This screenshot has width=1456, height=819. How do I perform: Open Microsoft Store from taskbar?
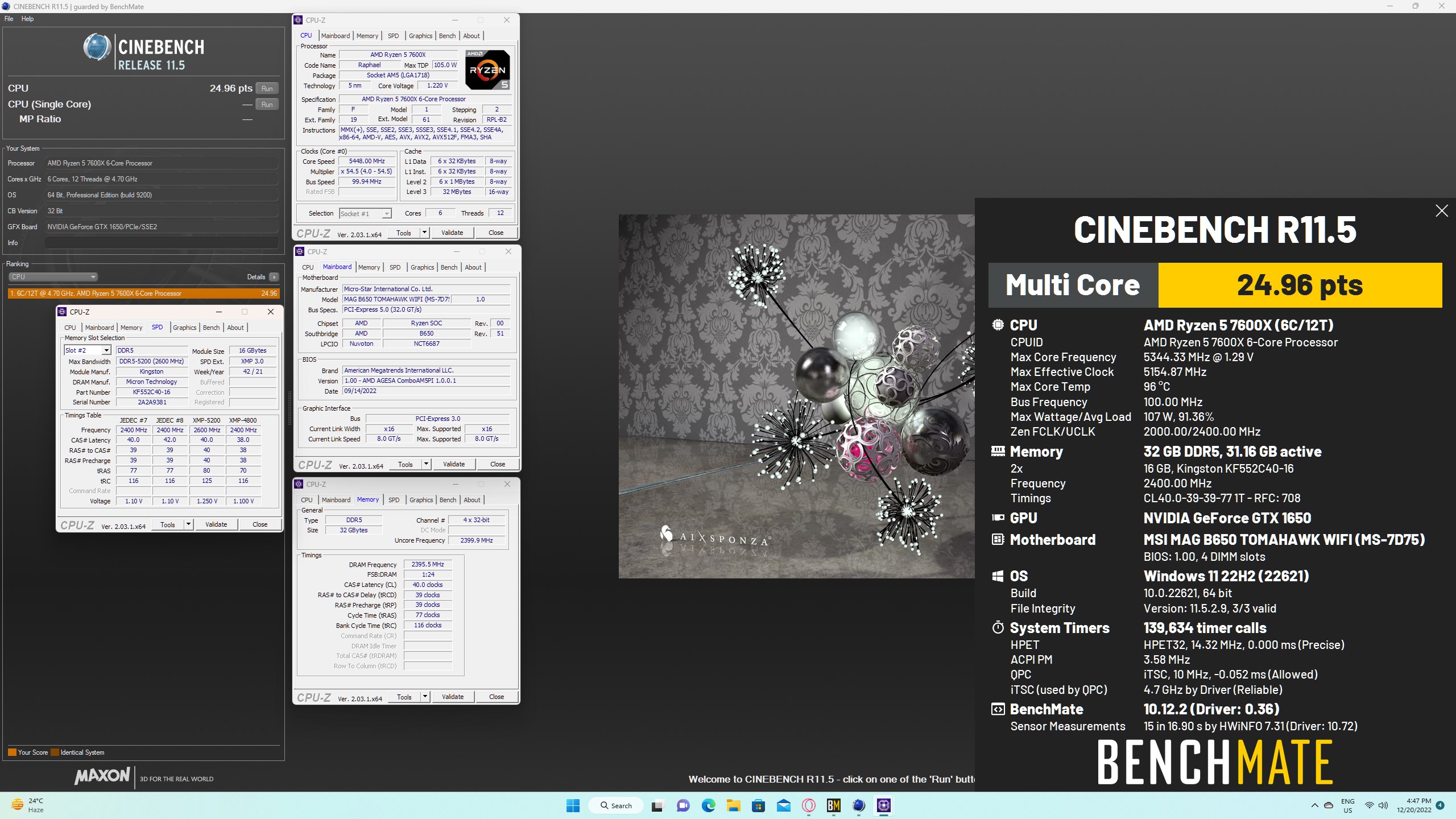[x=759, y=805]
